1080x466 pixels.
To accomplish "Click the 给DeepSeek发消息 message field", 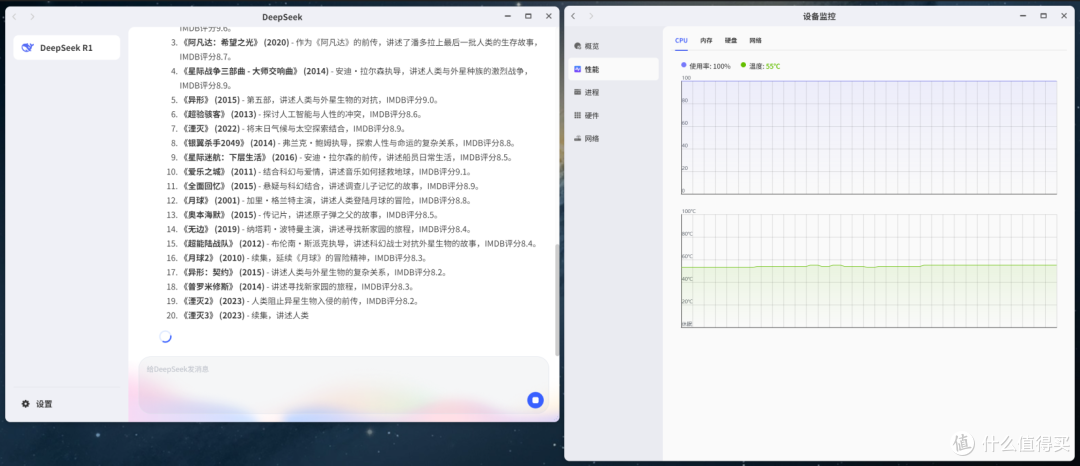I will click(344, 384).
